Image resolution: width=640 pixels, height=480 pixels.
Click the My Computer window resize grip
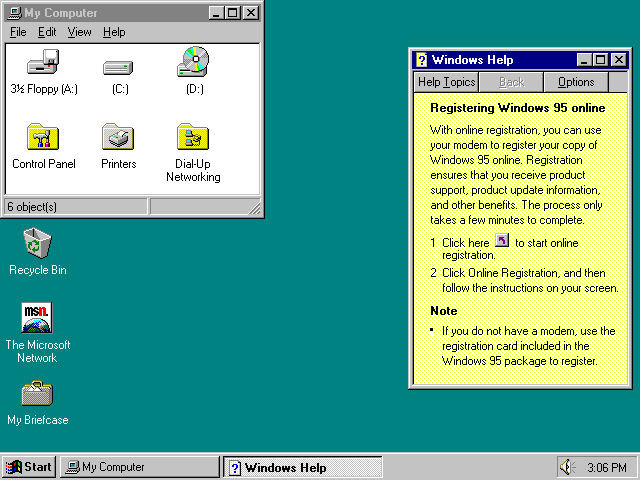(x=254, y=208)
